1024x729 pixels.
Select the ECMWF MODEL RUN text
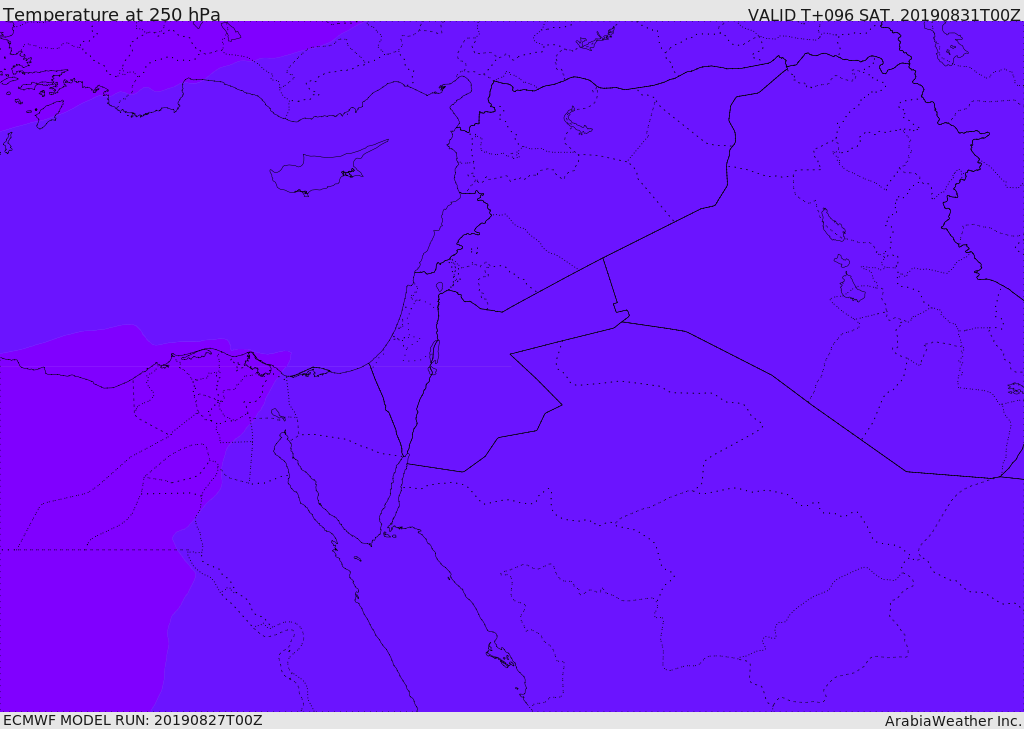tap(132, 720)
